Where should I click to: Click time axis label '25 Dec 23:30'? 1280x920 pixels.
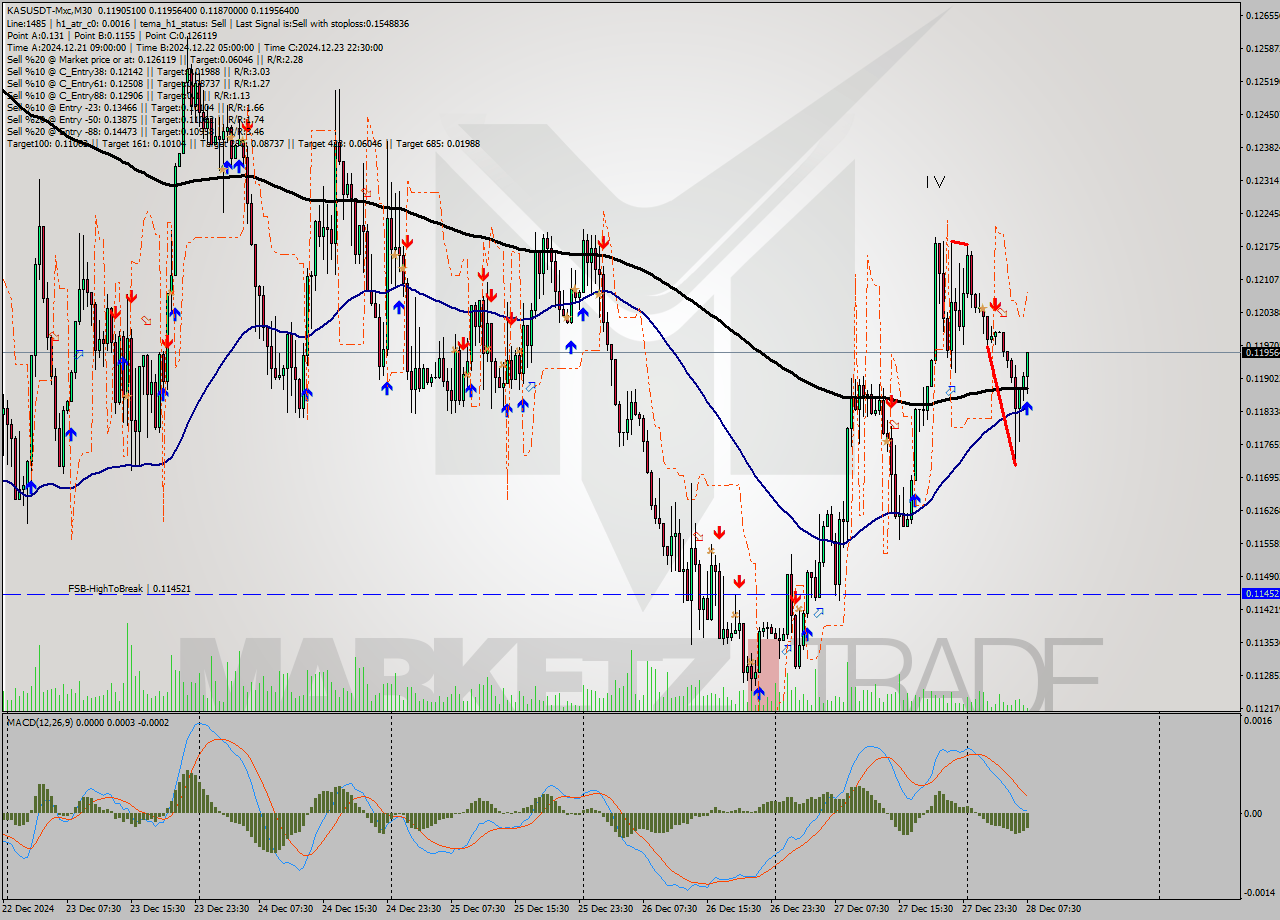point(606,908)
